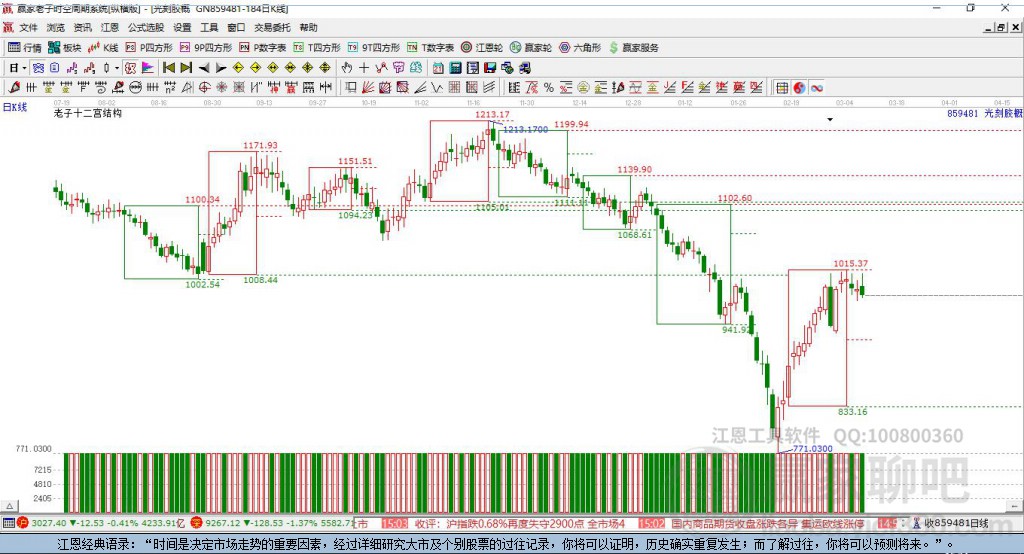Open the 江恩轮 Gann wheel
This screenshot has height=554, width=1024.
point(482,48)
